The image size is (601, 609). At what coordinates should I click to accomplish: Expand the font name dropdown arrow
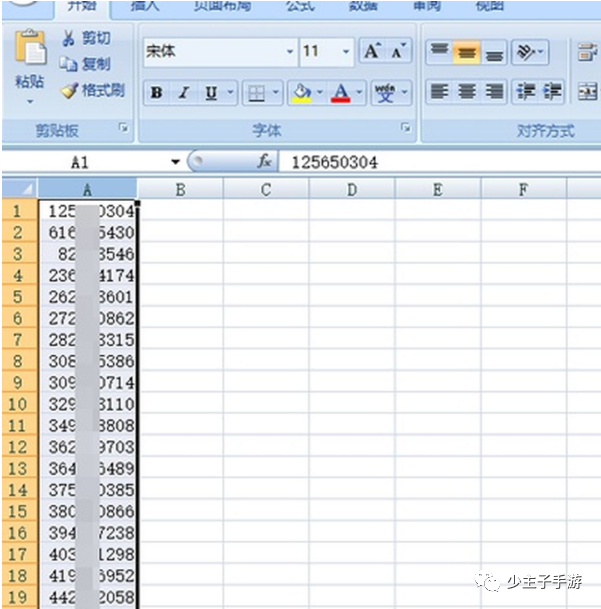[290, 52]
